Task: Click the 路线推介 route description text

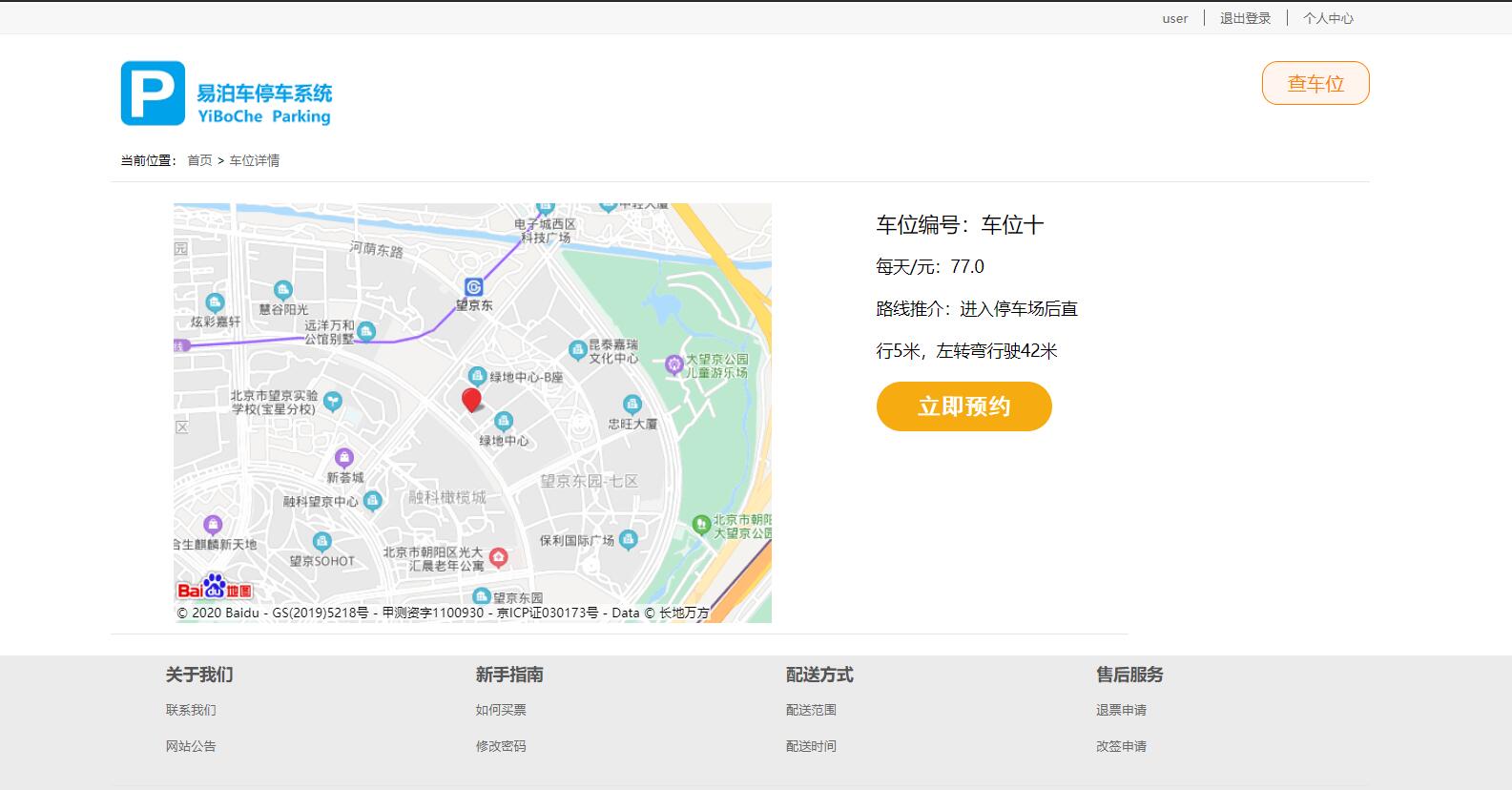Action: [977, 330]
